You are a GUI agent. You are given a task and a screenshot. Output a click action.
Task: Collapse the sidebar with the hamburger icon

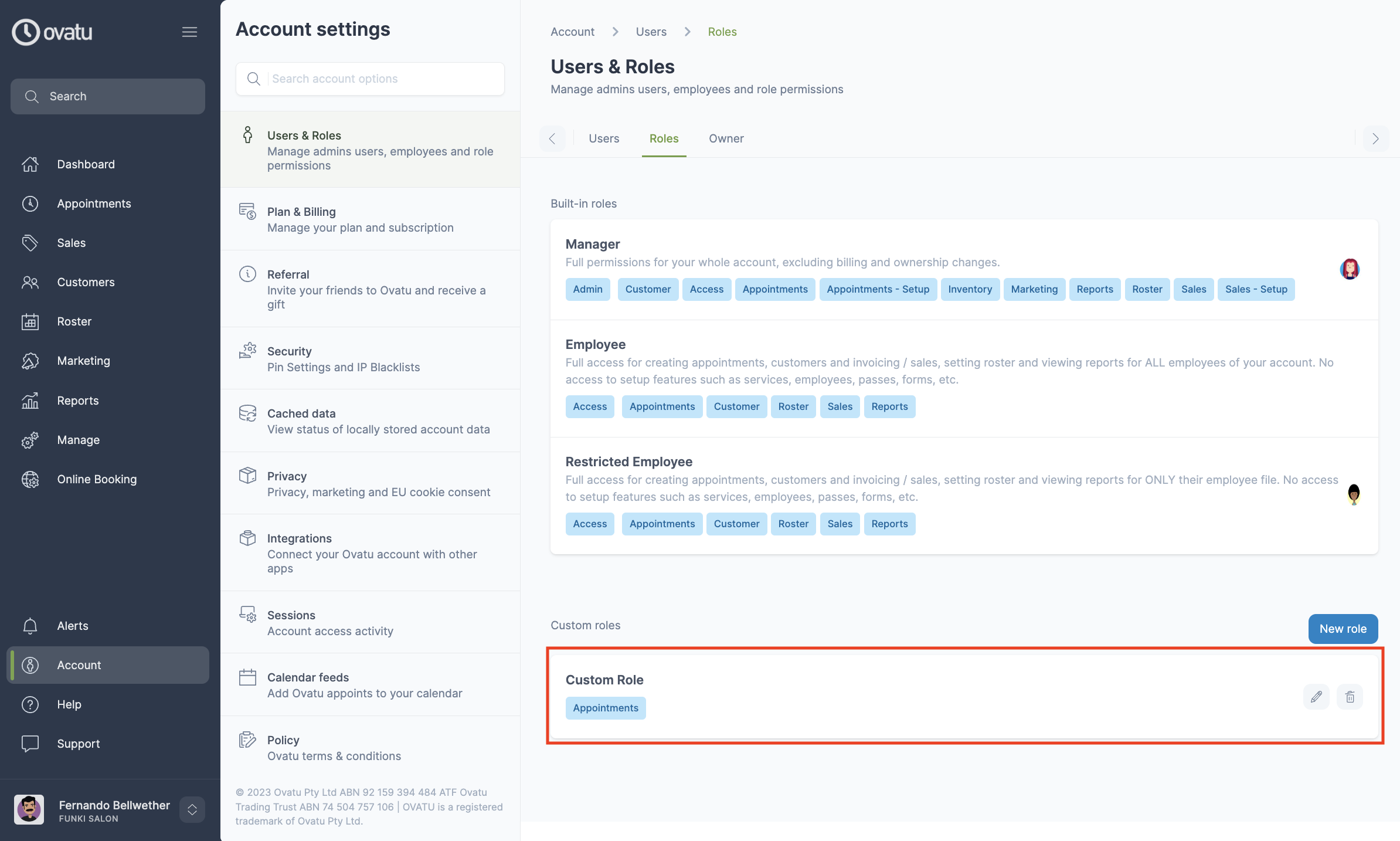(189, 32)
